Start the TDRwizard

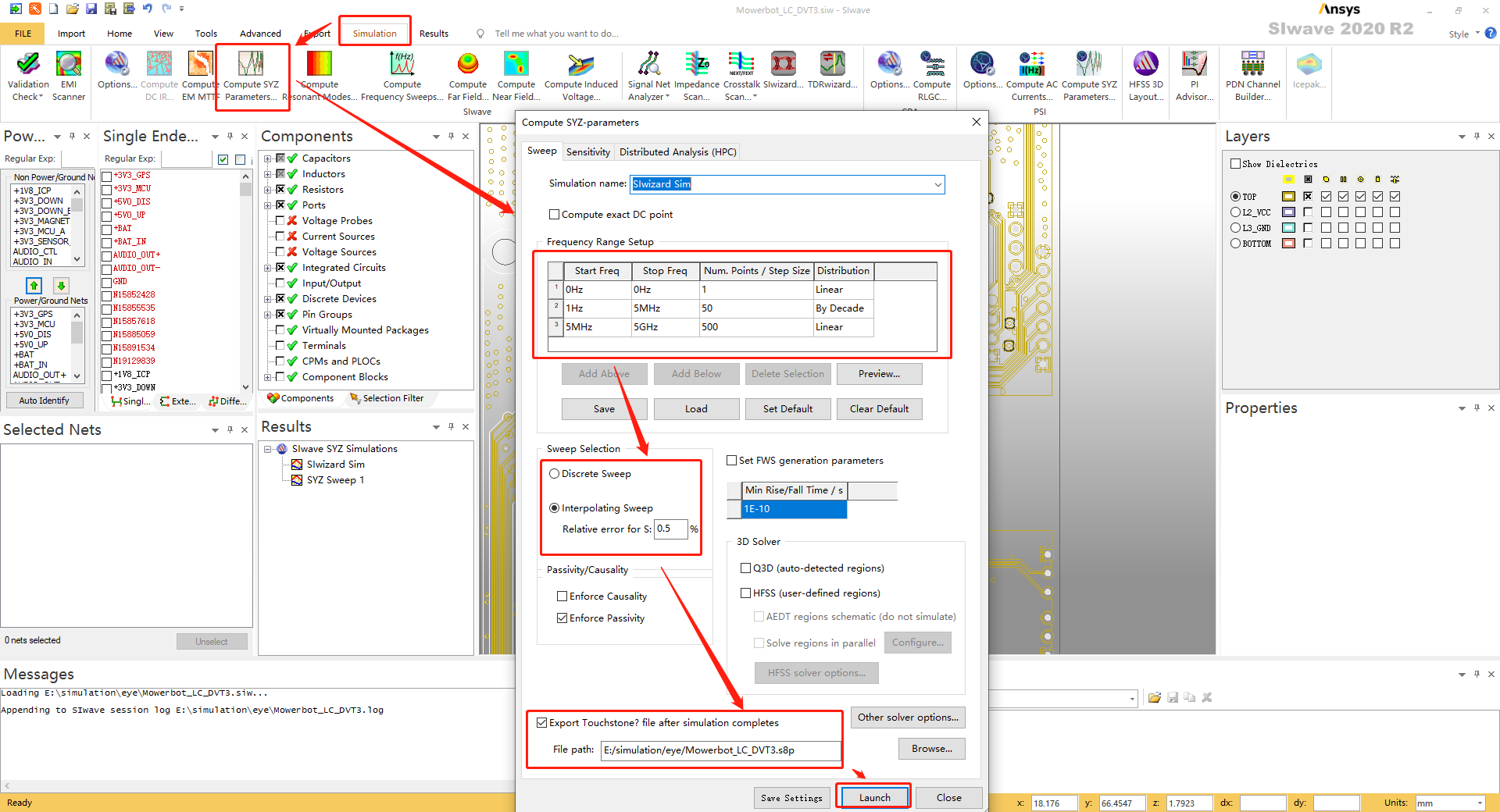(831, 70)
